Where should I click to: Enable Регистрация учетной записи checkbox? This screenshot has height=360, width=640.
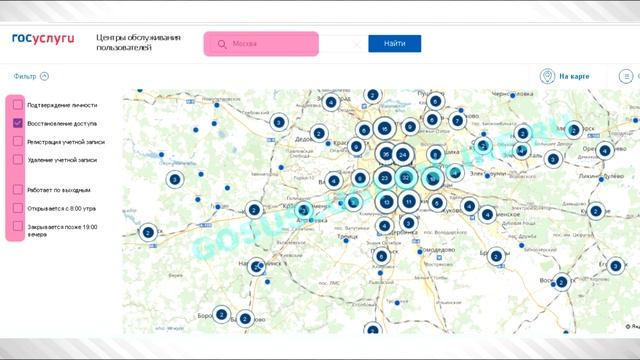[x=18, y=141]
